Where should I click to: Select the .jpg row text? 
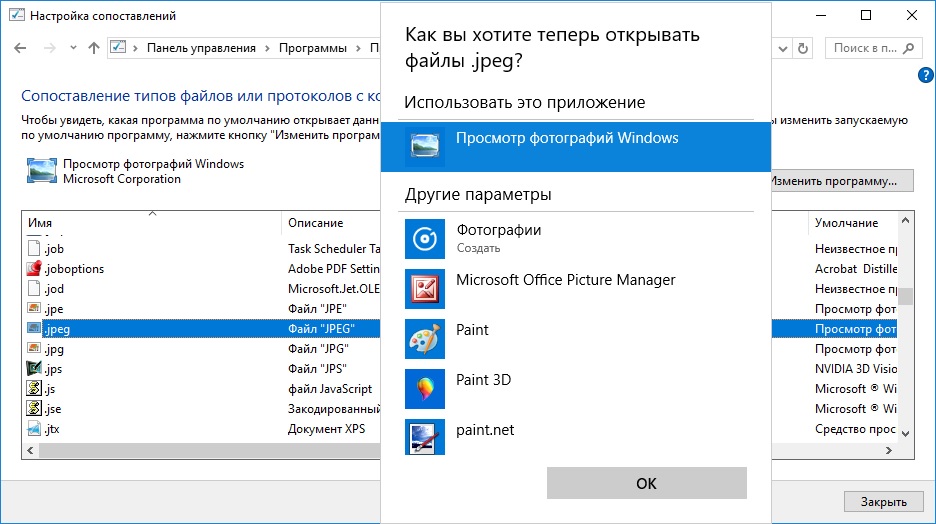54,349
